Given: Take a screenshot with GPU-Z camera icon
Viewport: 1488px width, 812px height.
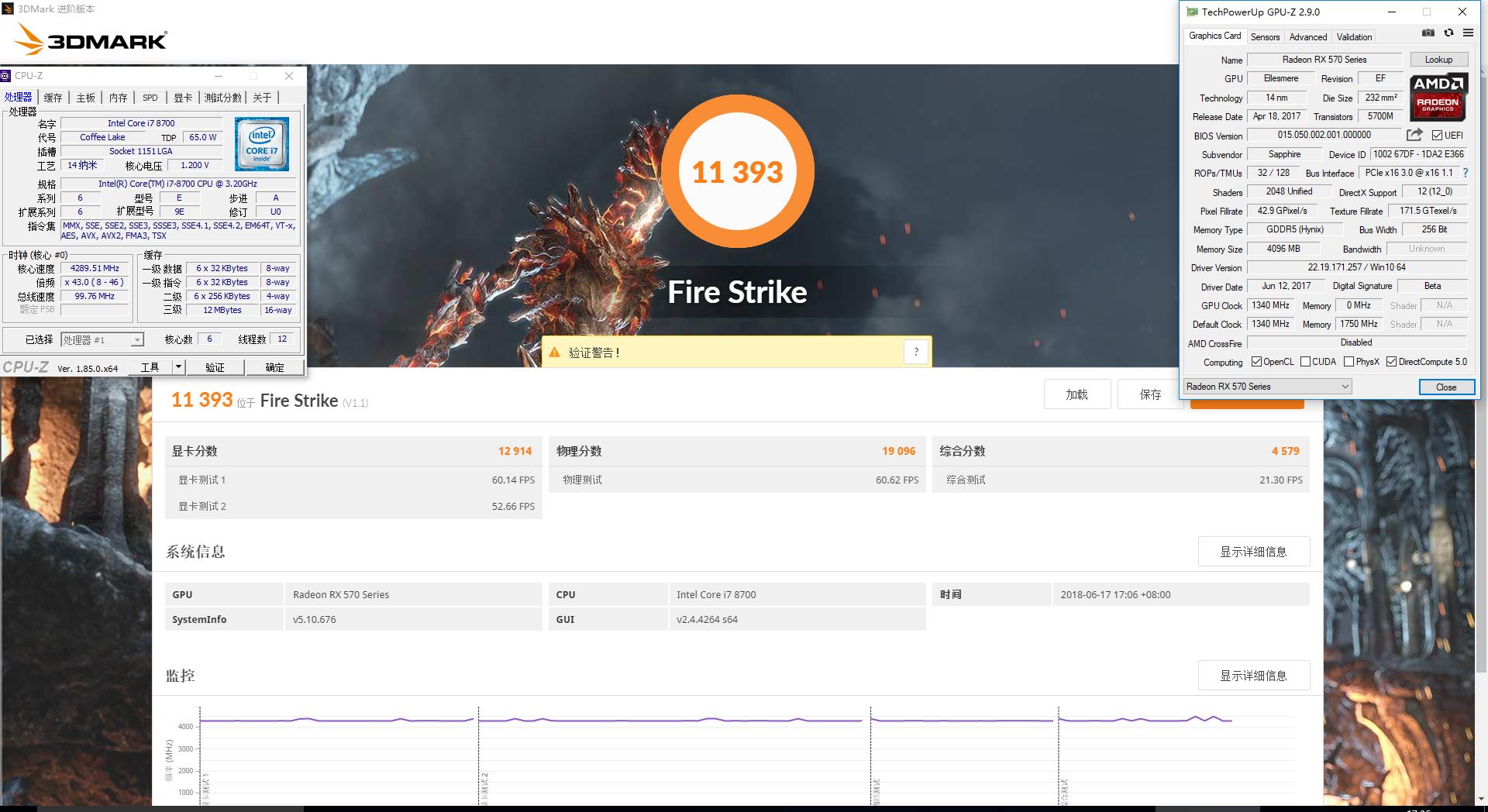Looking at the screenshot, I should click(x=1427, y=33).
